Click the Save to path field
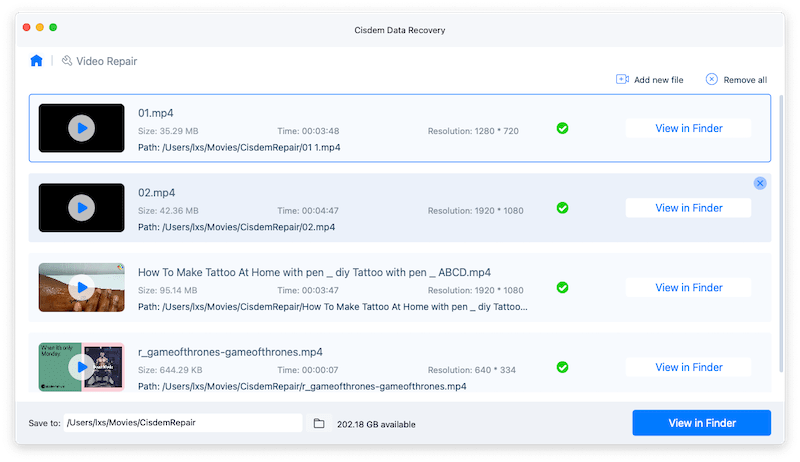The height and width of the screenshot is (462, 800). [x=183, y=423]
